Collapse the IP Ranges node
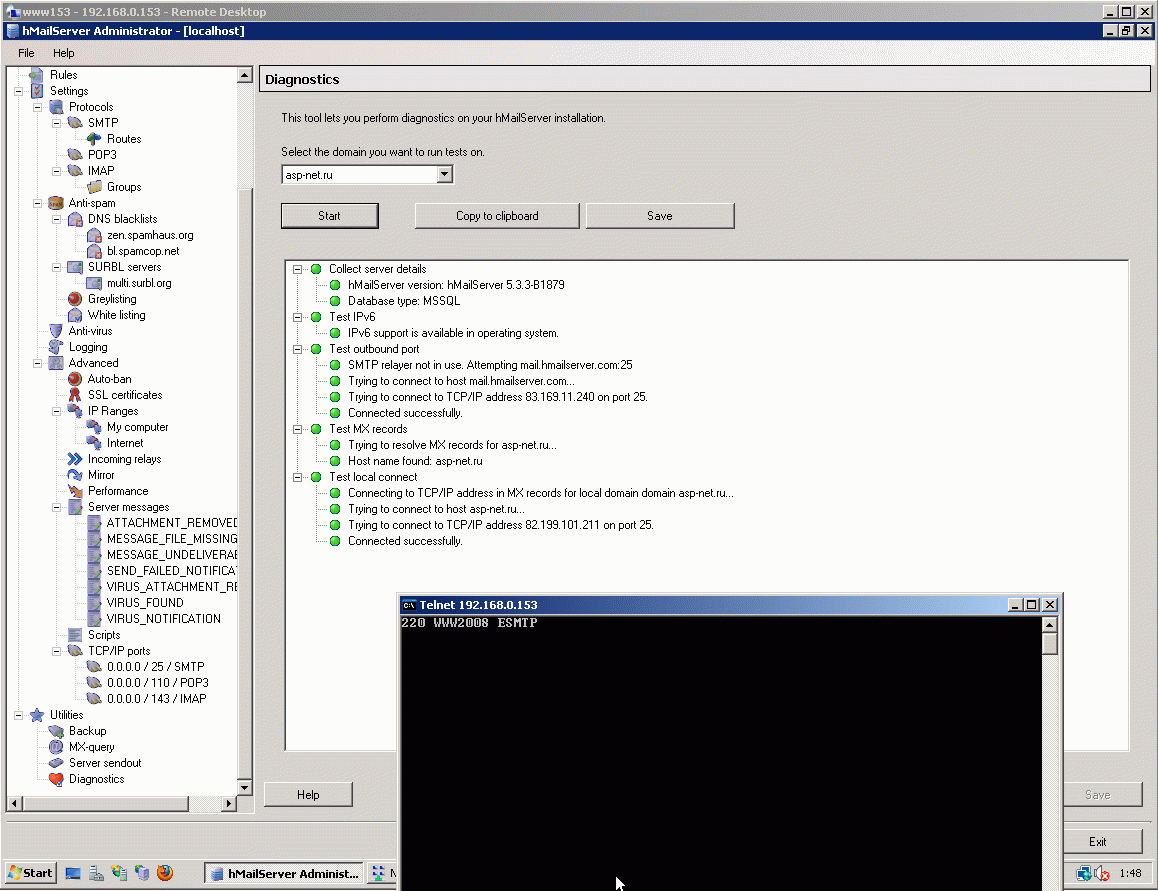Screen dimensions: 1158x891 point(56,412)
